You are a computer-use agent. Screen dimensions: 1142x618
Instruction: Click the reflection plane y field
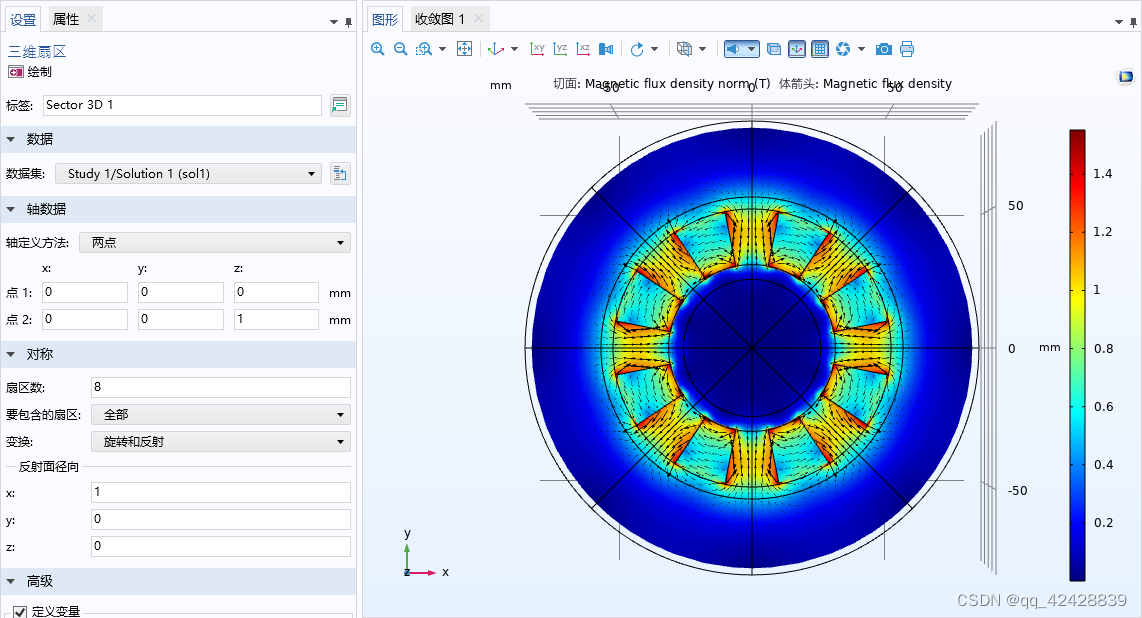click(x=221, y=519)
